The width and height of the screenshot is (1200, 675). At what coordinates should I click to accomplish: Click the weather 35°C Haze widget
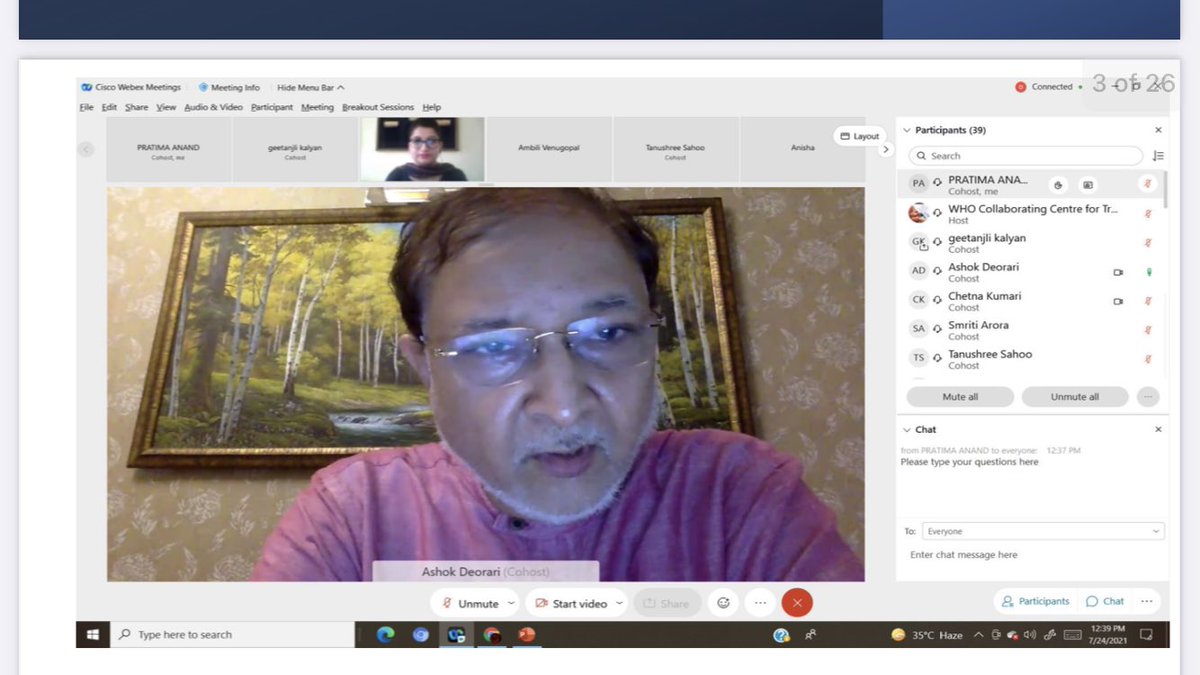tap(927, 635)
